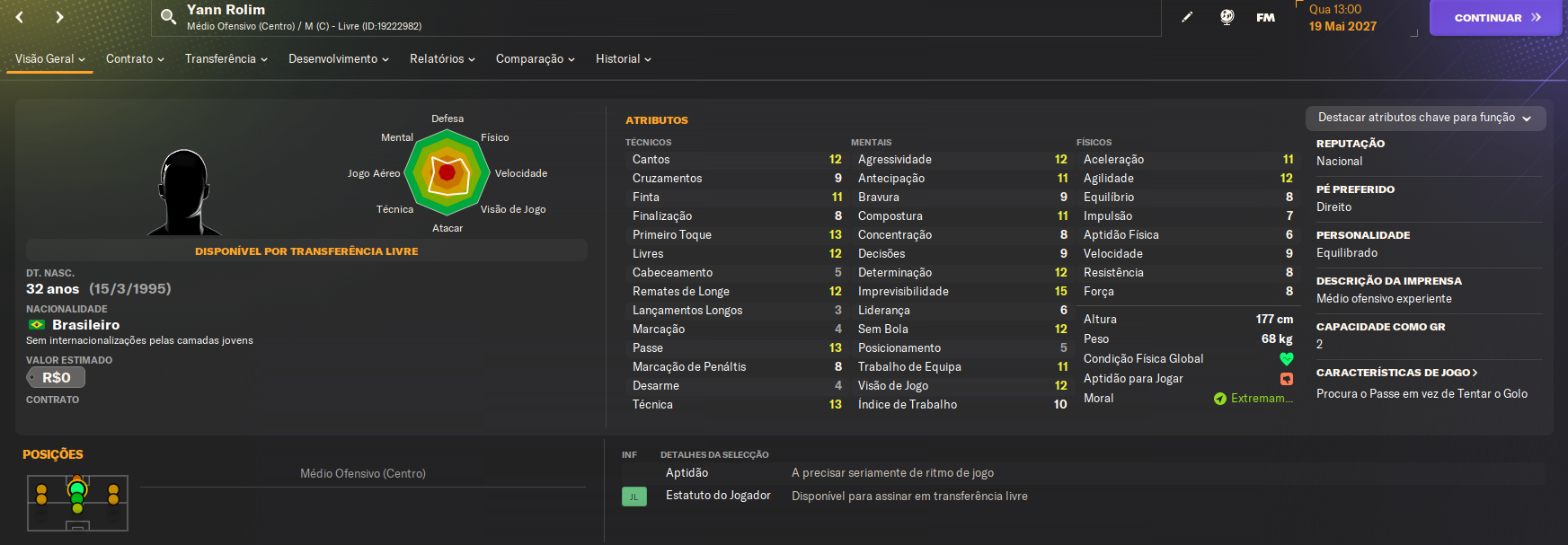The width and height of the screenshot is (1568, 545).
Task: Go forward with the right arrow
Action: 59,17
